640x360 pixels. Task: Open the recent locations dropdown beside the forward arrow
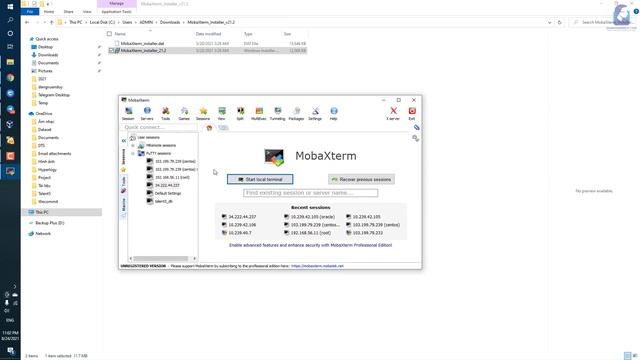tap(44, 22)
